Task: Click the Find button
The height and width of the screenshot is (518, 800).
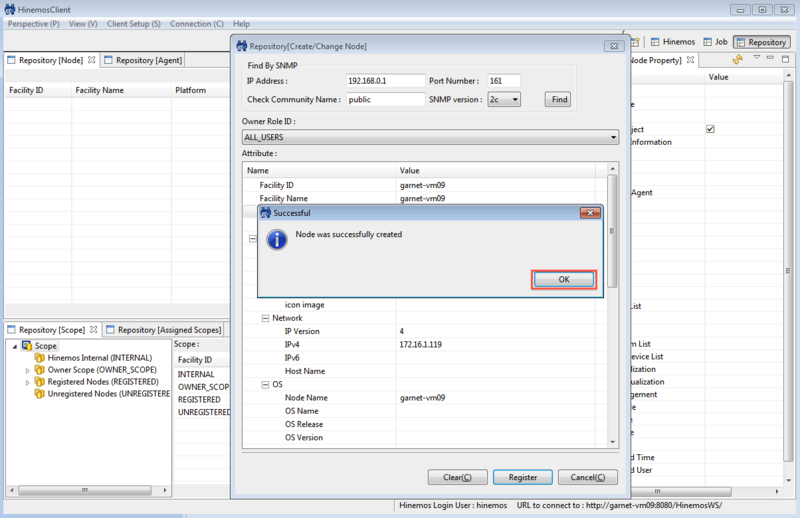Action: pos(559,100)
